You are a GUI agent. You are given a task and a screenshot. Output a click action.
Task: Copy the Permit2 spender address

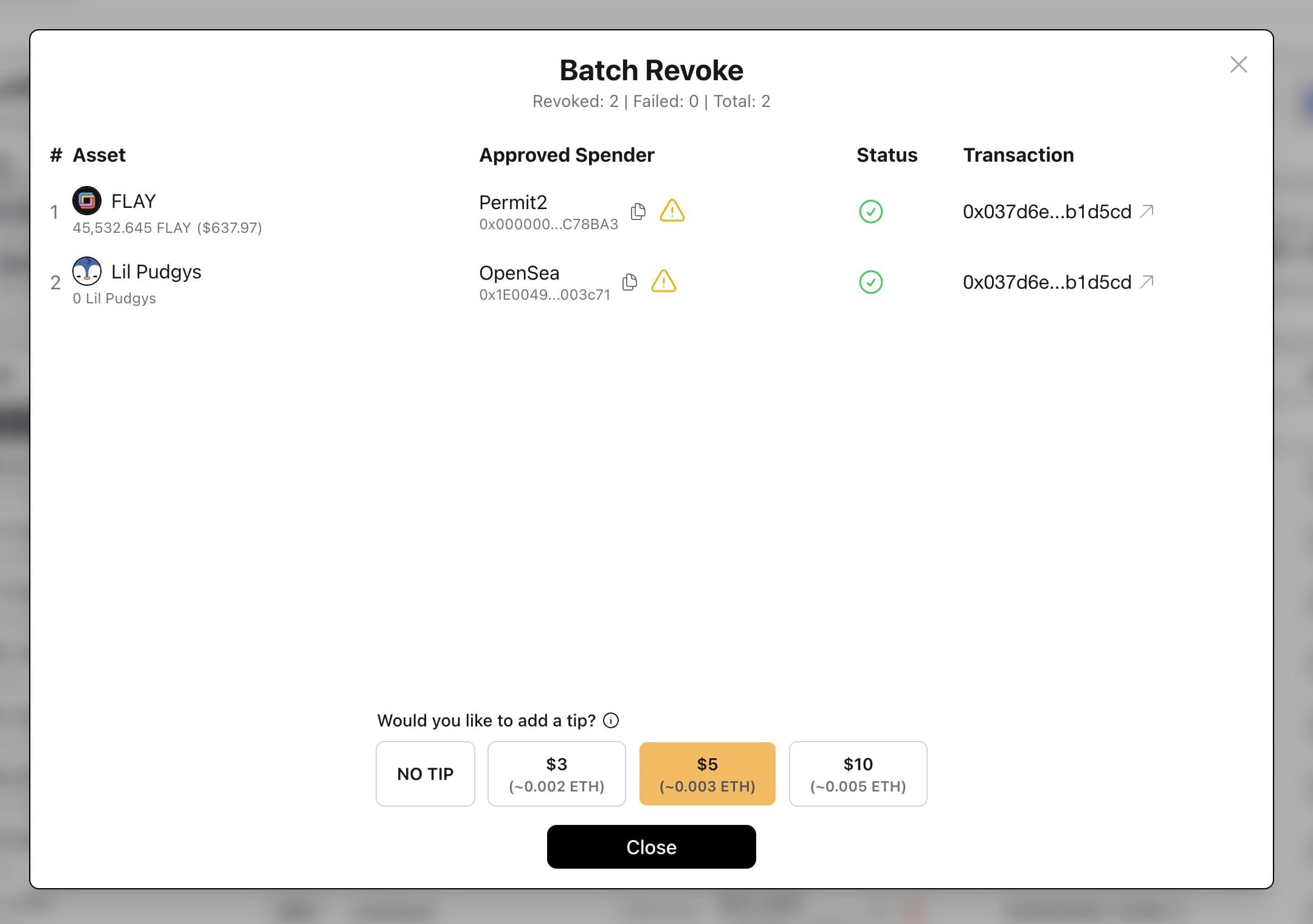point(638,211)
